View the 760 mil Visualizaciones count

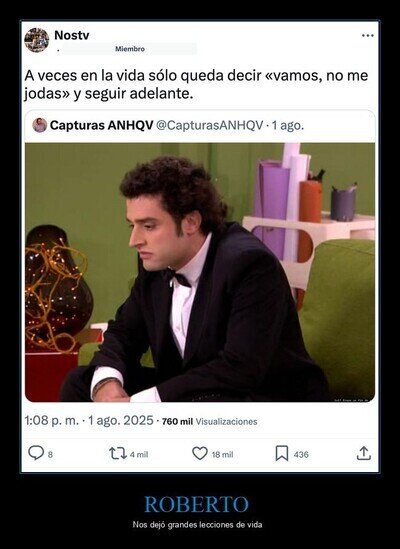pyautogui.click(x=209, y=421)
